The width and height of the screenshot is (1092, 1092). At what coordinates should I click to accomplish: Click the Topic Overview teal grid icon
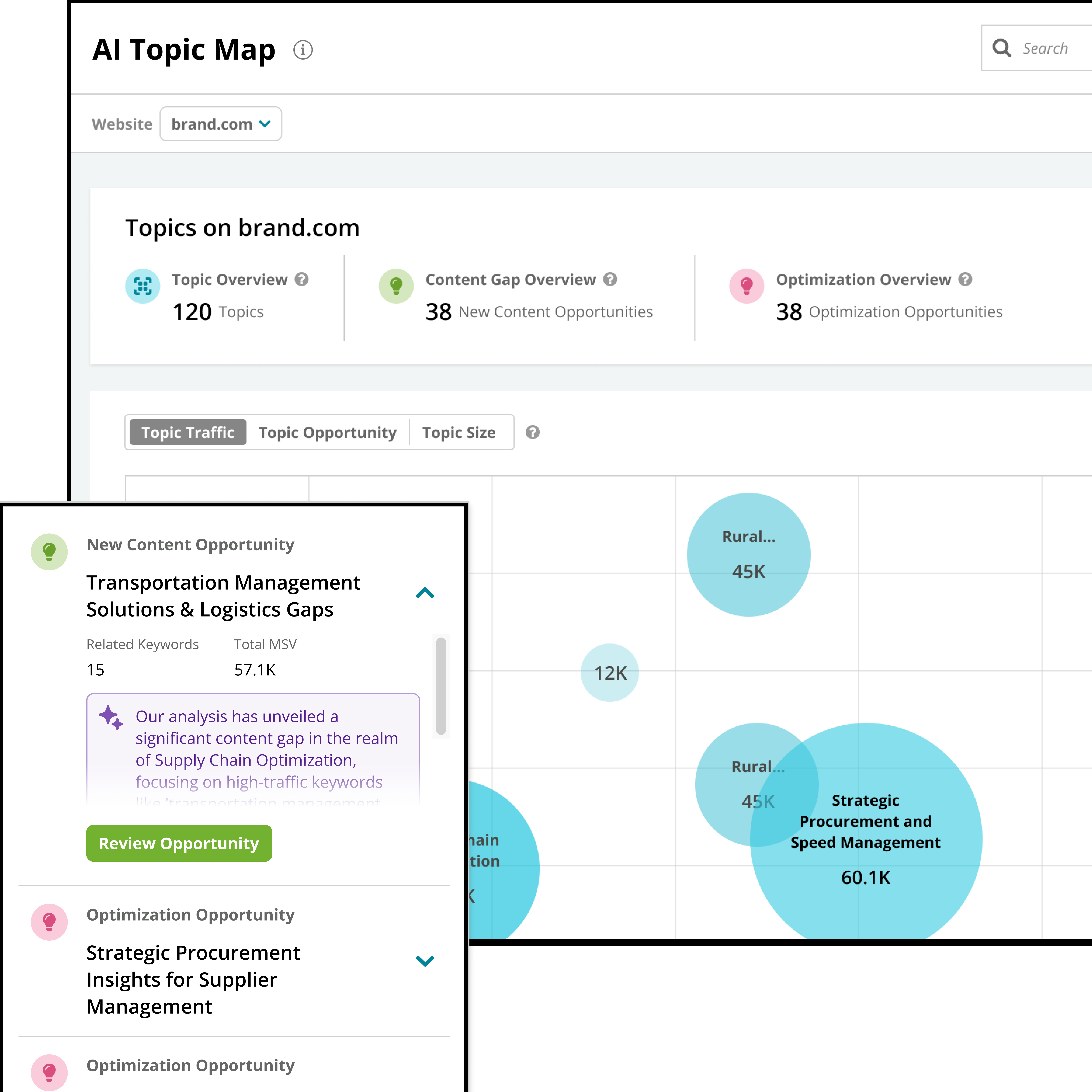click(x=143, y=286)
